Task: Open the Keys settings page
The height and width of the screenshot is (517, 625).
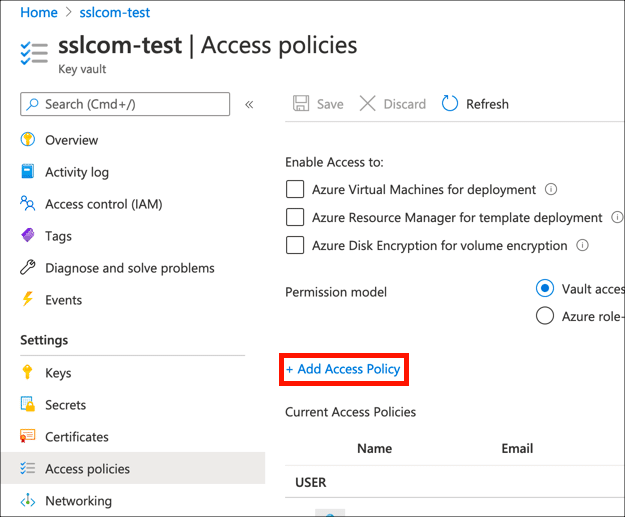Action: (x=58, y=373)
